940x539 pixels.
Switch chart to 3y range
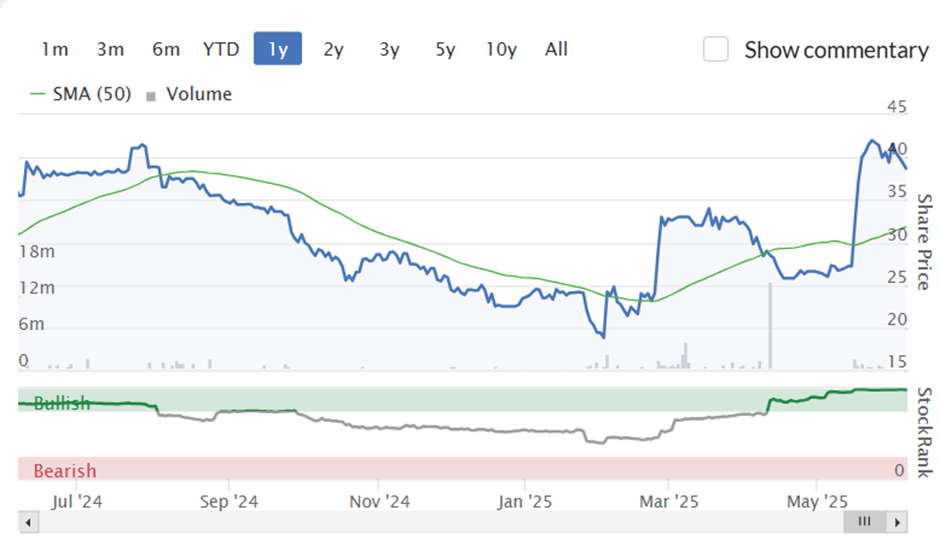[x=389, y=49]
